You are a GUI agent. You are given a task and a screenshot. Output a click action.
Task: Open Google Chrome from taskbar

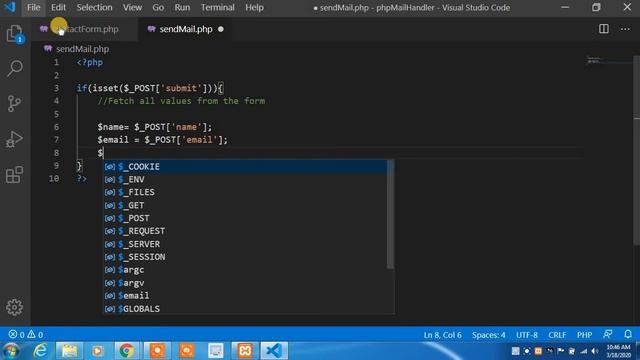point(127,351)
